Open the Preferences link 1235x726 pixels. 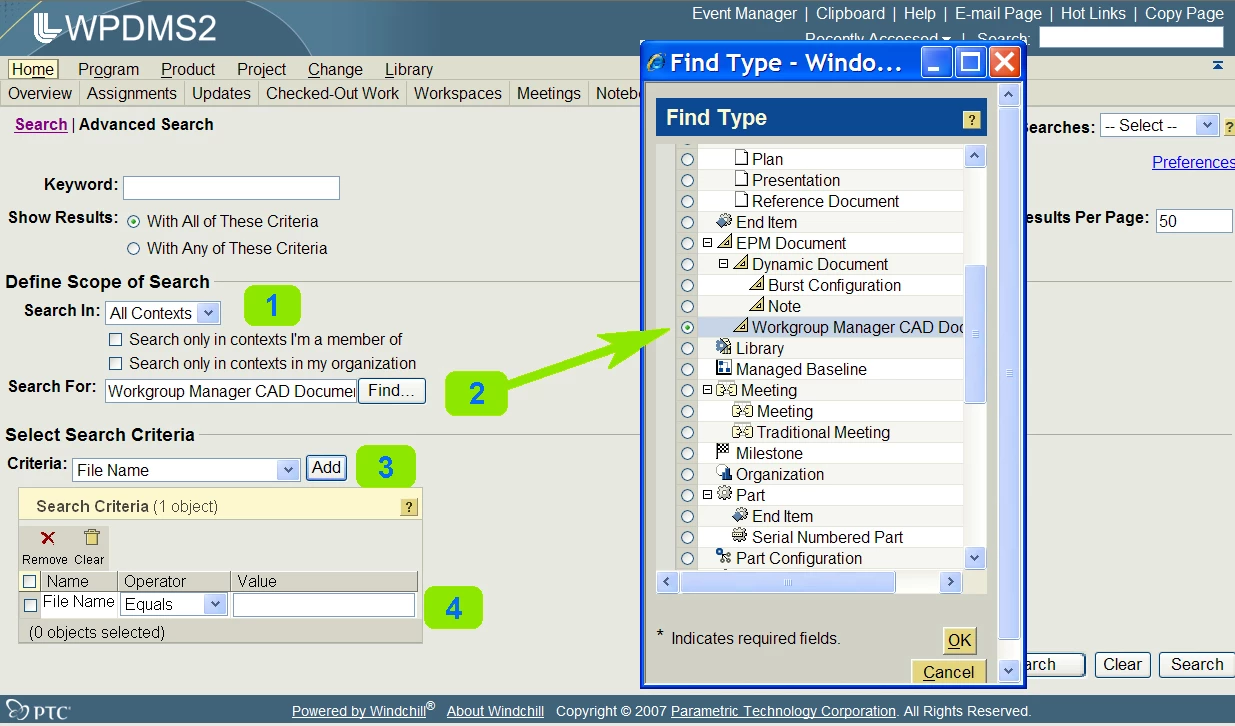coord(1193,162)
